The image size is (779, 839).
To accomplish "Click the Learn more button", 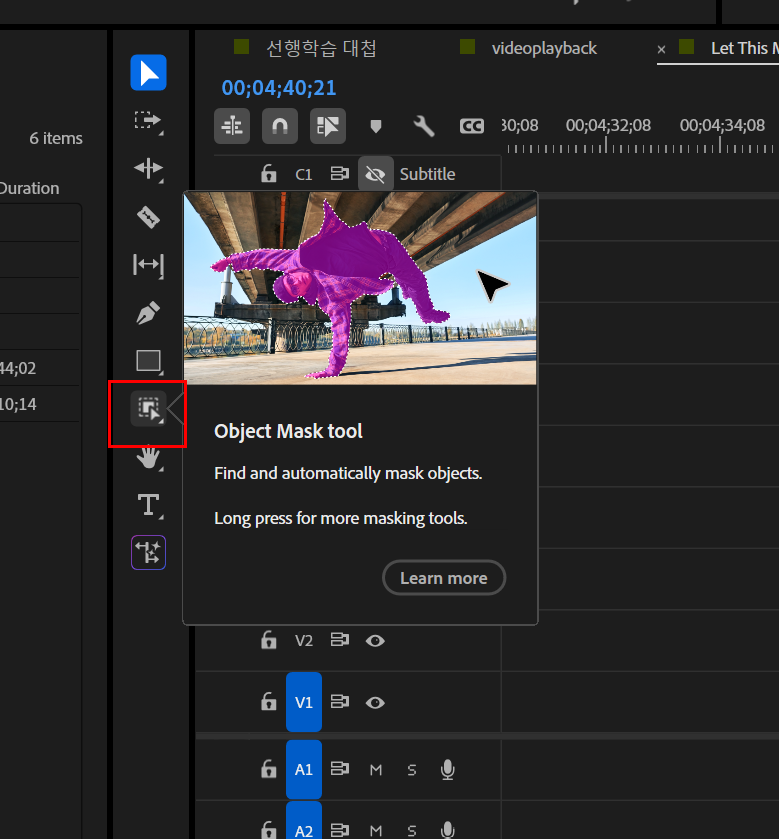I will (x=444, y=578).
